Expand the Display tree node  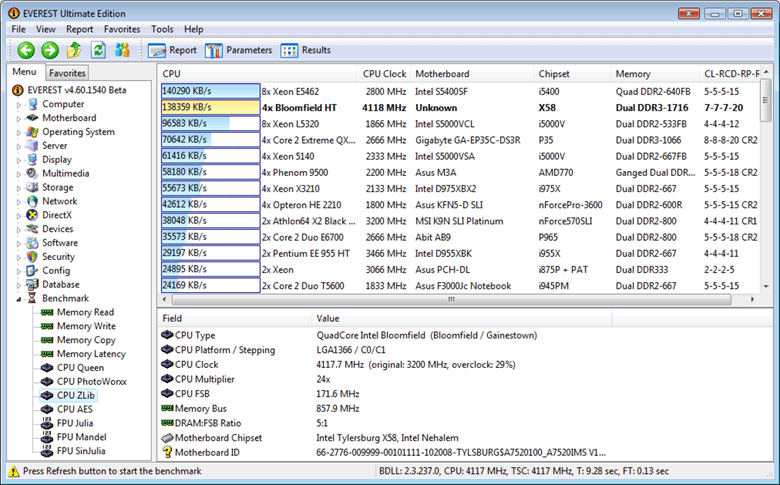pyautogui.click(x=19, y=161)
